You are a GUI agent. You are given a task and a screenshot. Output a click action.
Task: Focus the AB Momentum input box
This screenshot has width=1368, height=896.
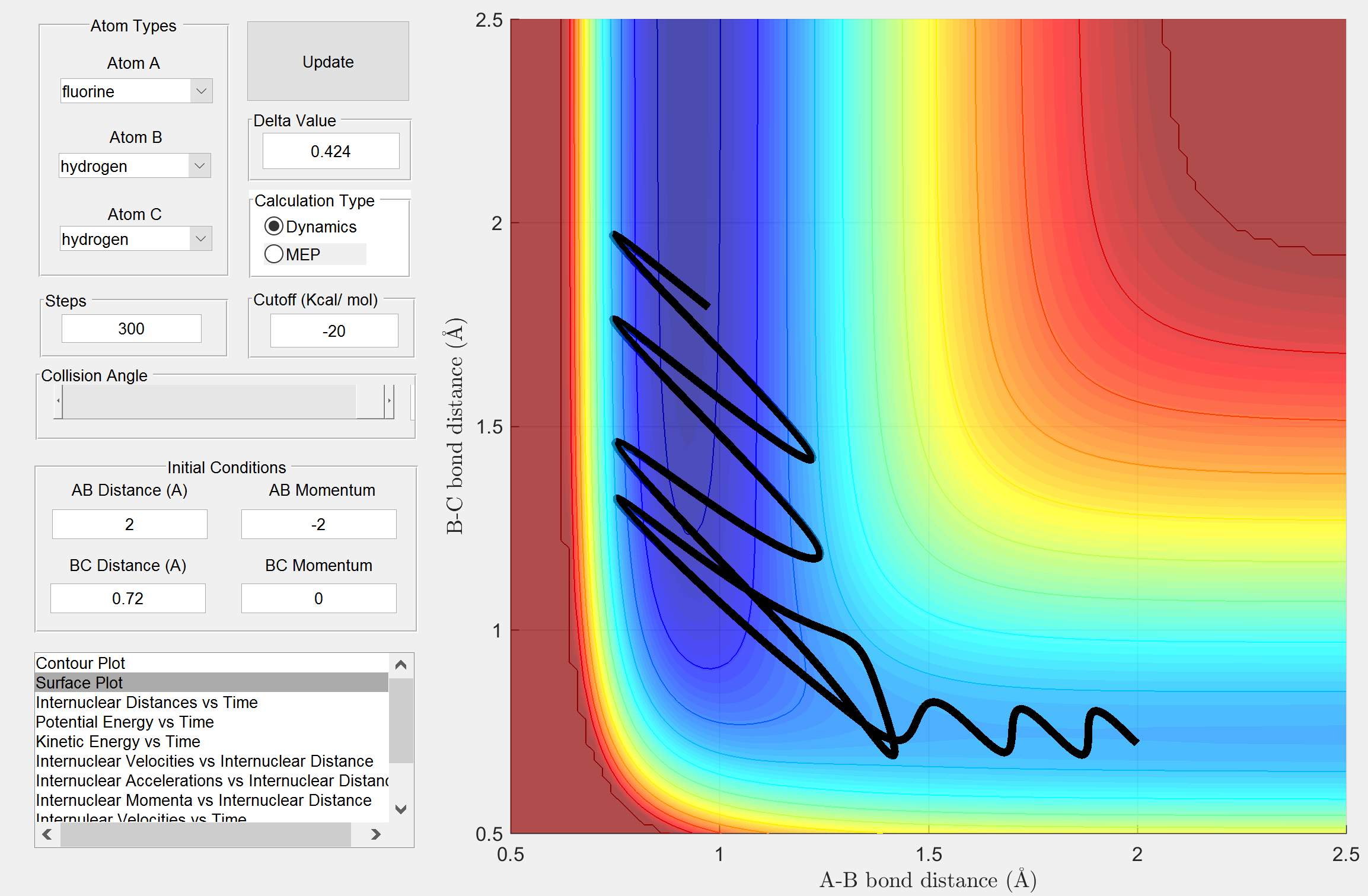pyautogui.click(x=318, y=524)
